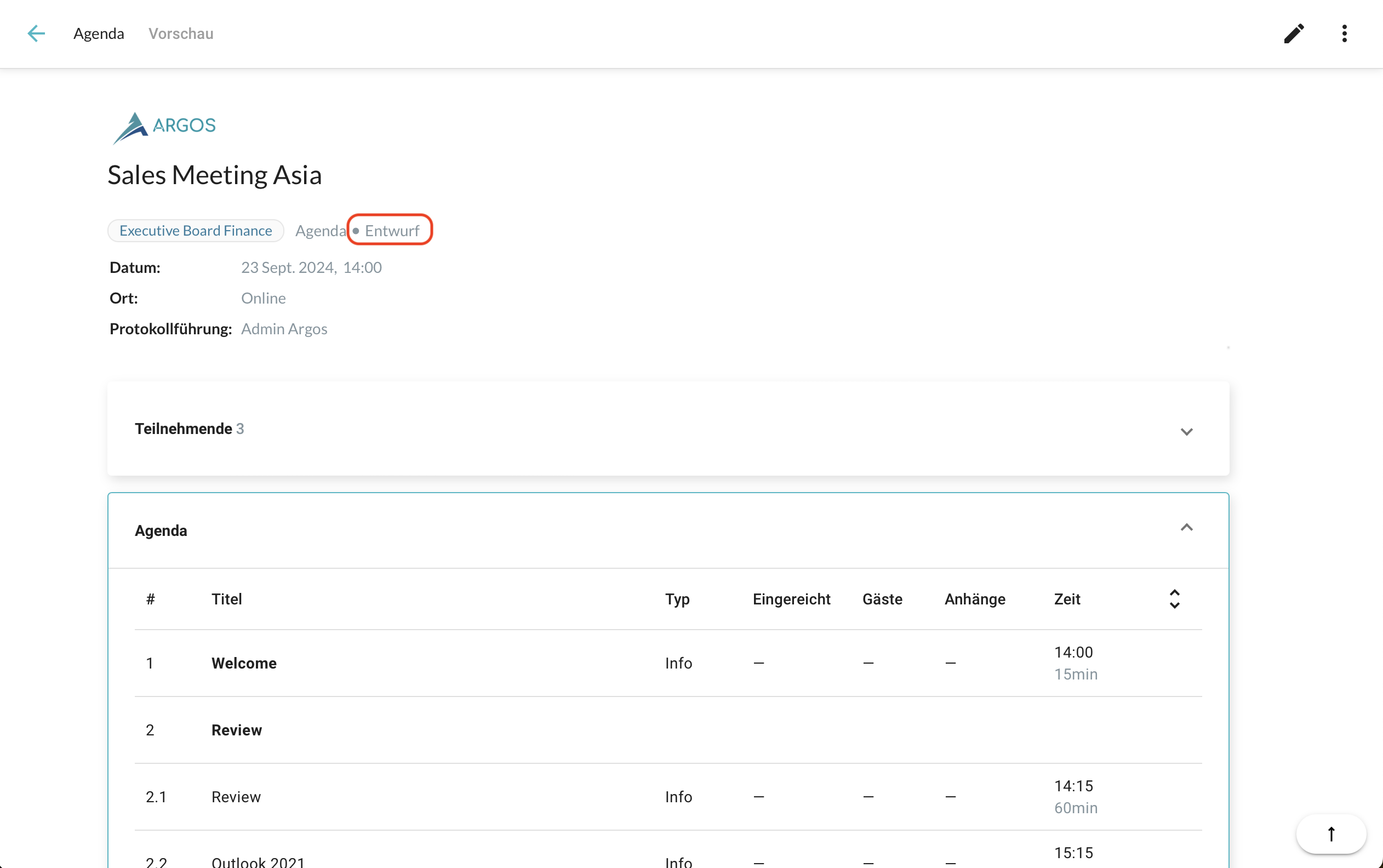Open agenda item 2 Review heading
Viewport: 1383px width, 868px height.
(x=236, y=730)
